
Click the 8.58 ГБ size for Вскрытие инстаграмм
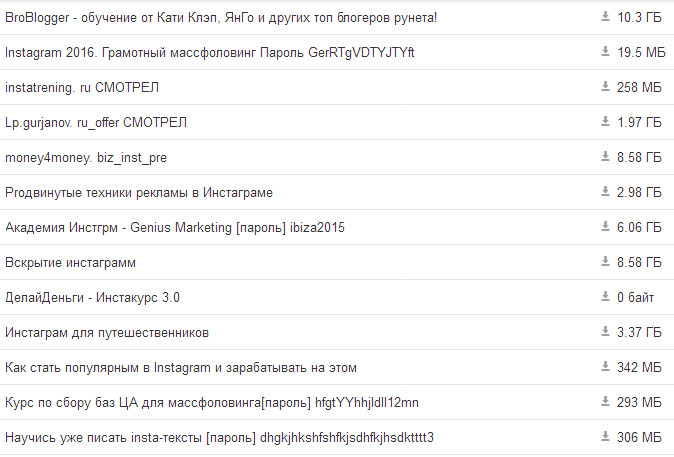[x=639, y=263]
